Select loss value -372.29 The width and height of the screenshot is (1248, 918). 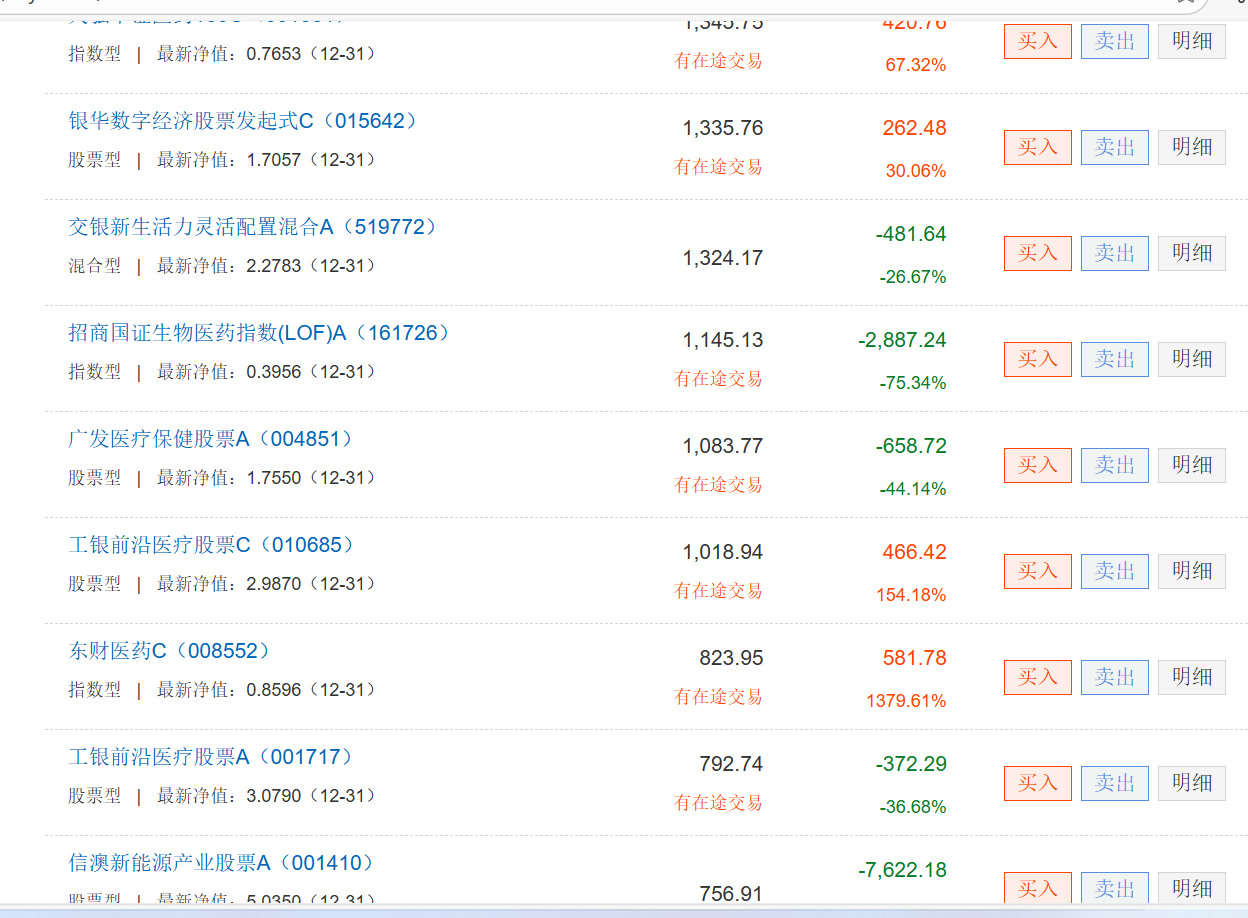(x=911, y=764)
